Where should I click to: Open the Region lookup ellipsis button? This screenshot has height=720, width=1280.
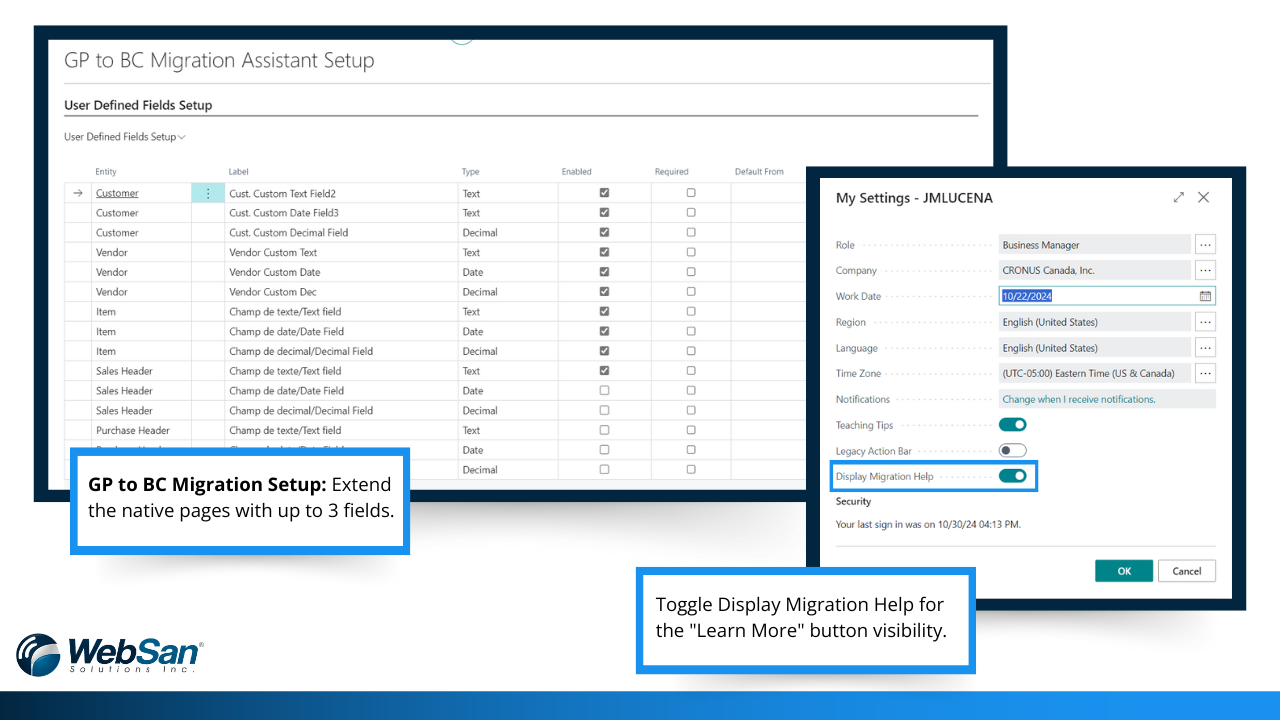coord(1205,322)
